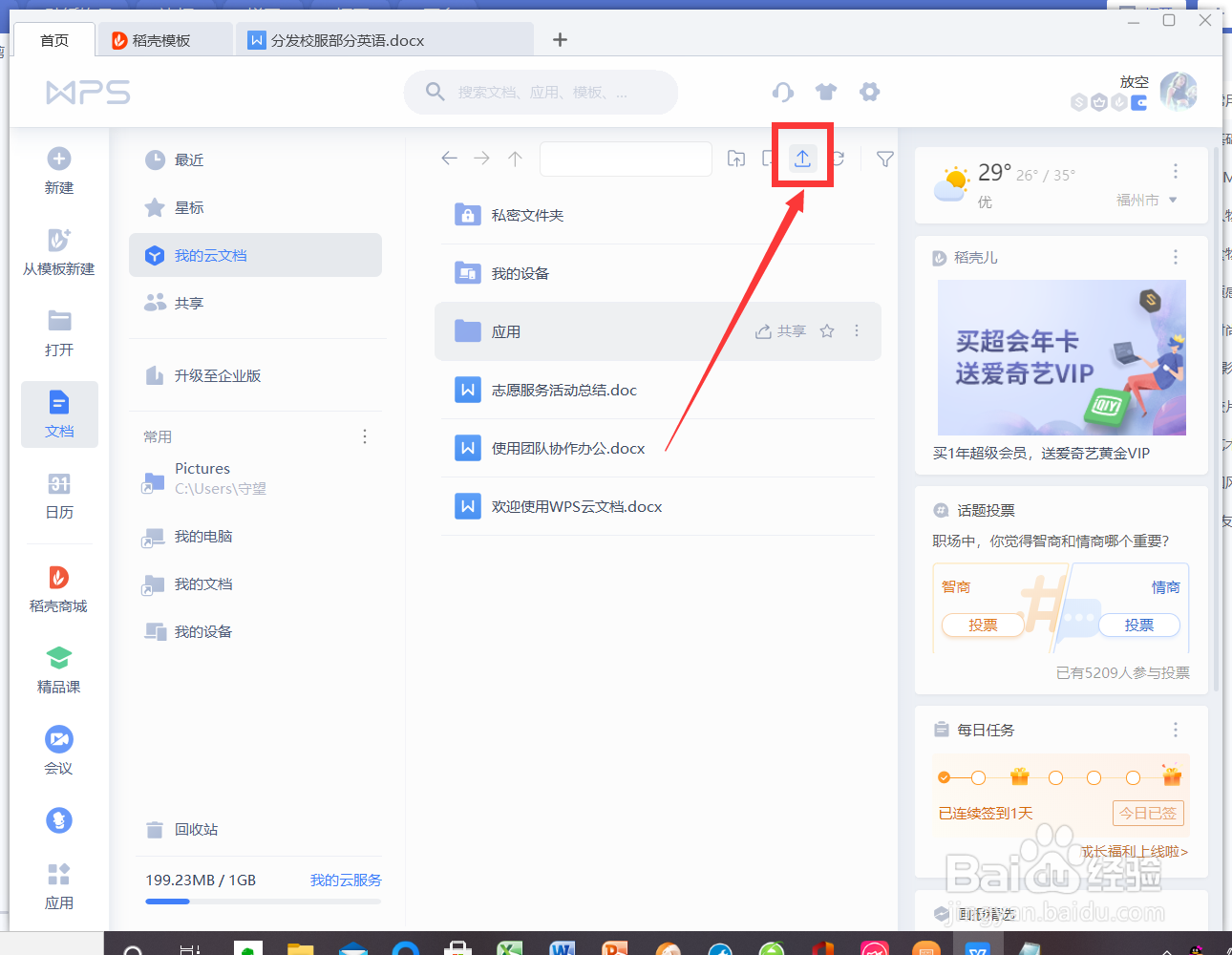Open the 会议 meetings icon in sidebar

point(58,750)
